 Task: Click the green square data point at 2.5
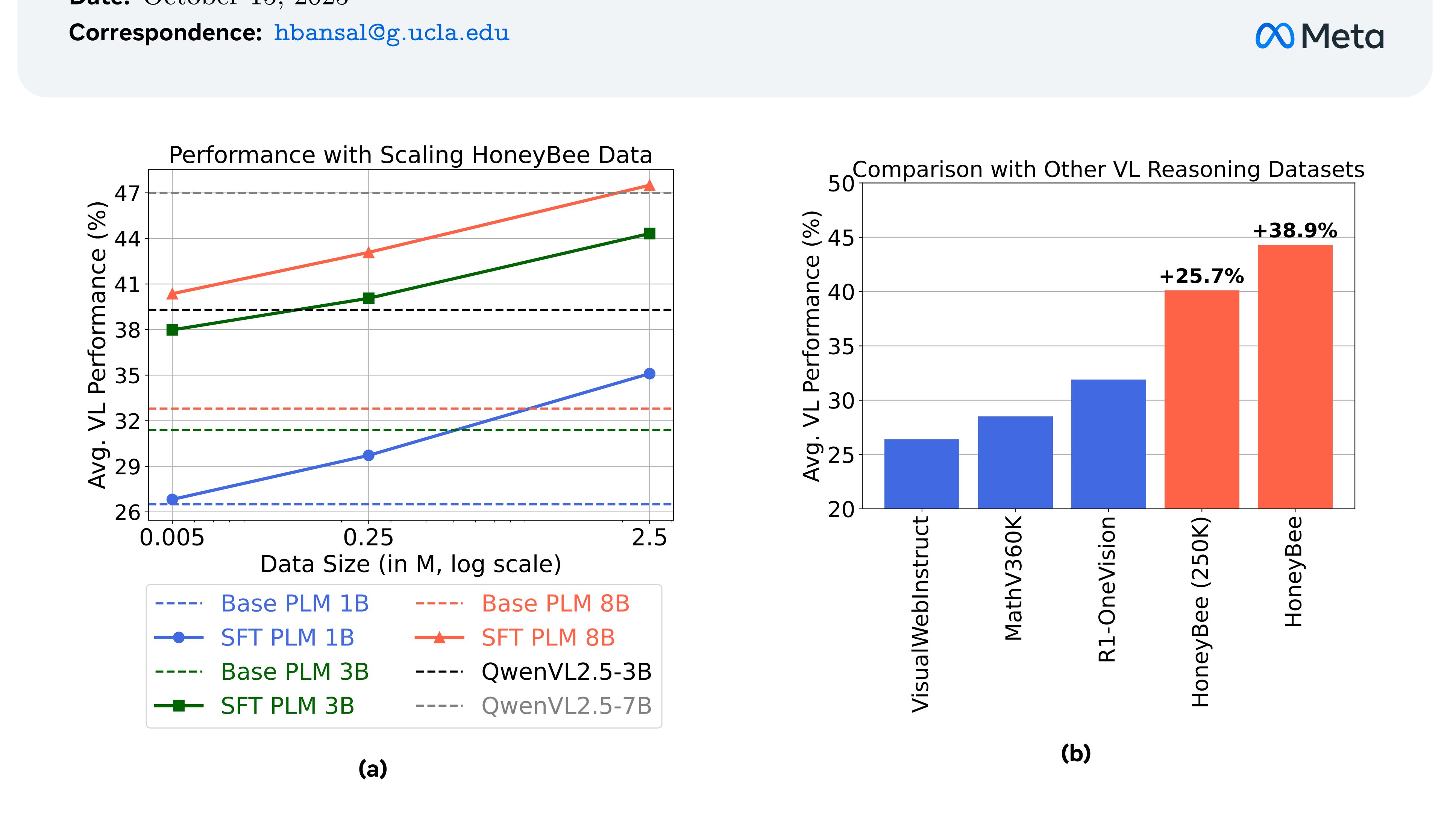(x=649, y=234)
